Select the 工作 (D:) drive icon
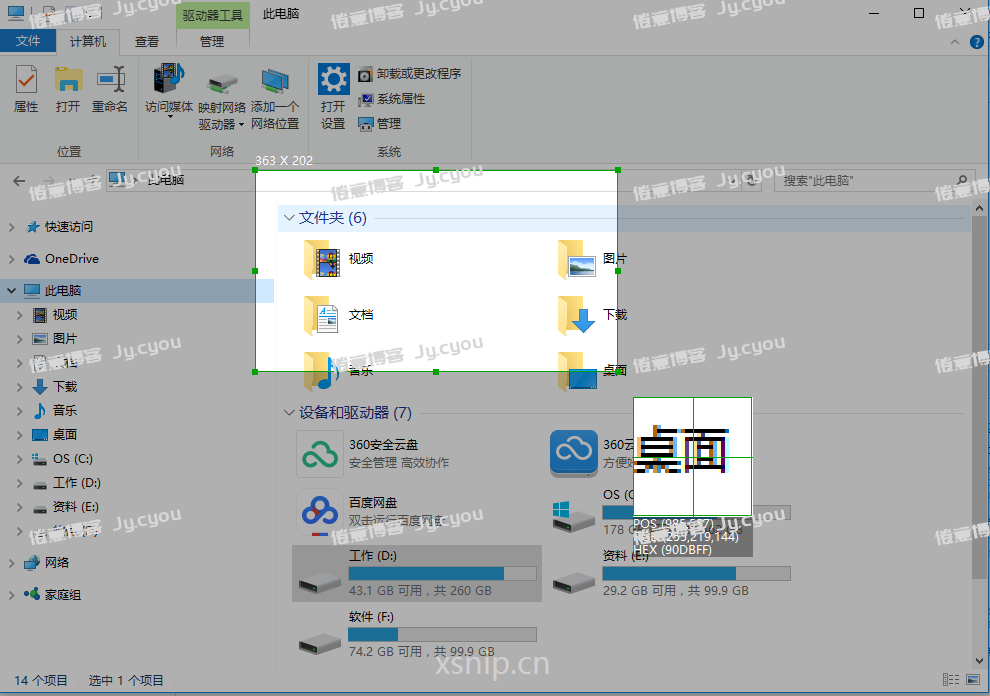Screen dimensions: 990x696 [x=319, y=582]
